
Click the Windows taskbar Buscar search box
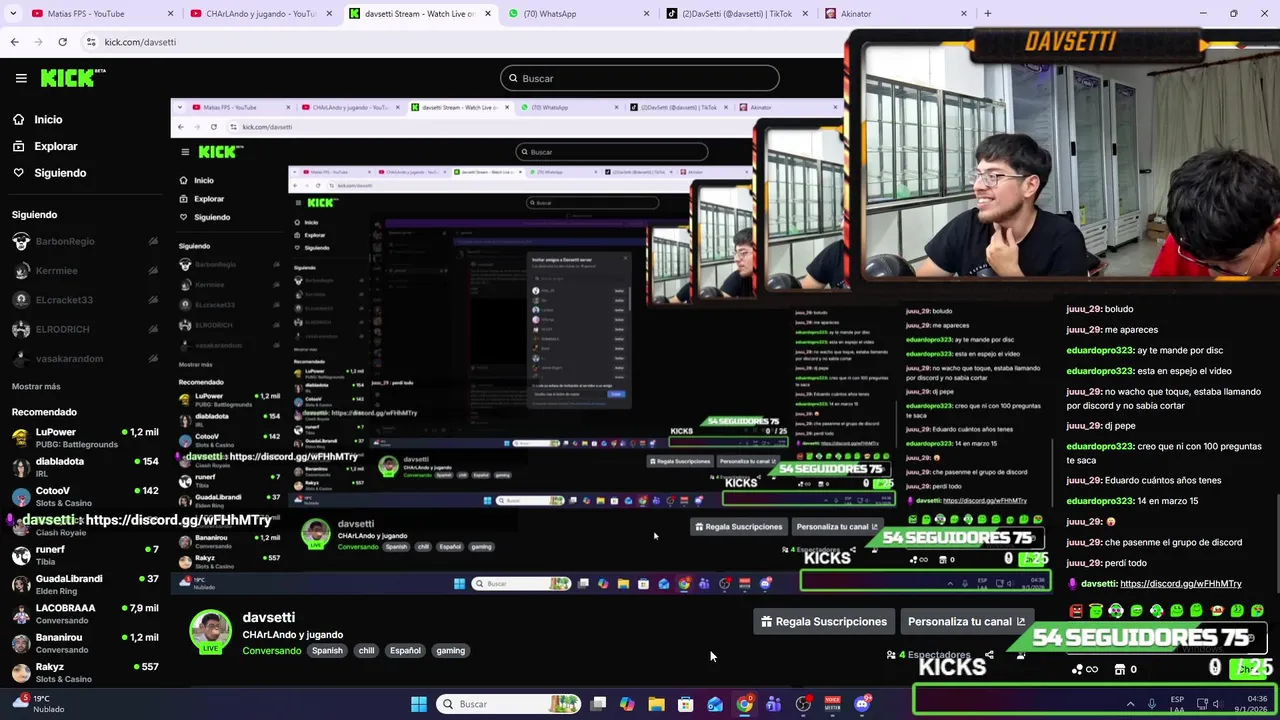508,704
